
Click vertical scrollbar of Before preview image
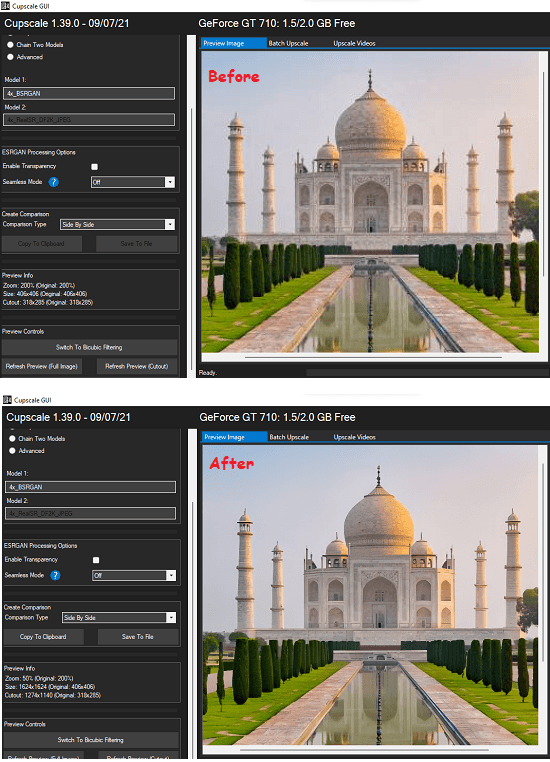pos(543,175)
